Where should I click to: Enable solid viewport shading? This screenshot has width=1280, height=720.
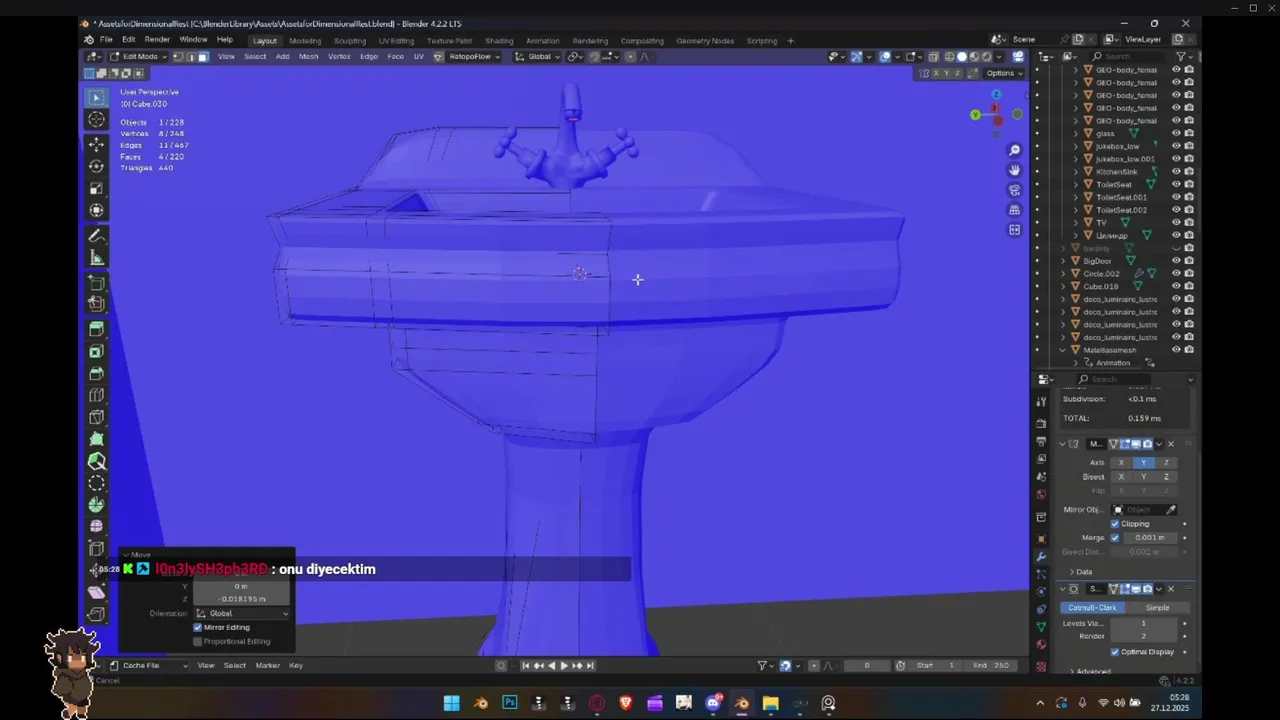point(962,57)
